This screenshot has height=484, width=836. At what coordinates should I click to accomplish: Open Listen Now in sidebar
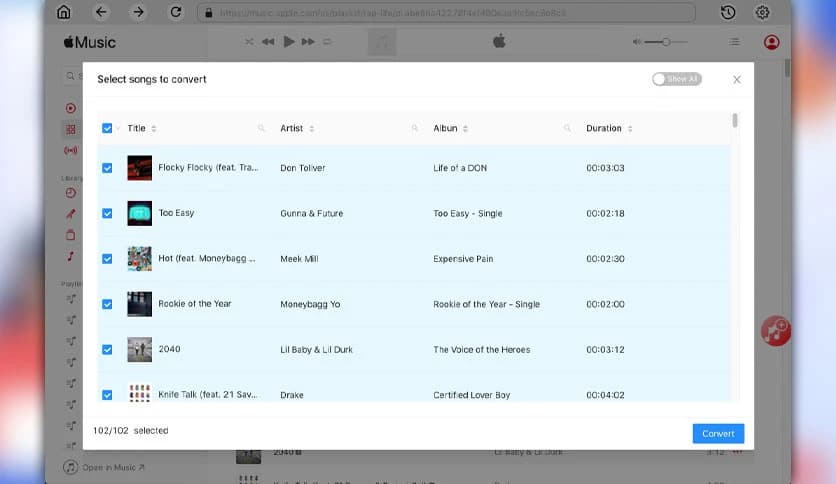(x=70, y=108)
